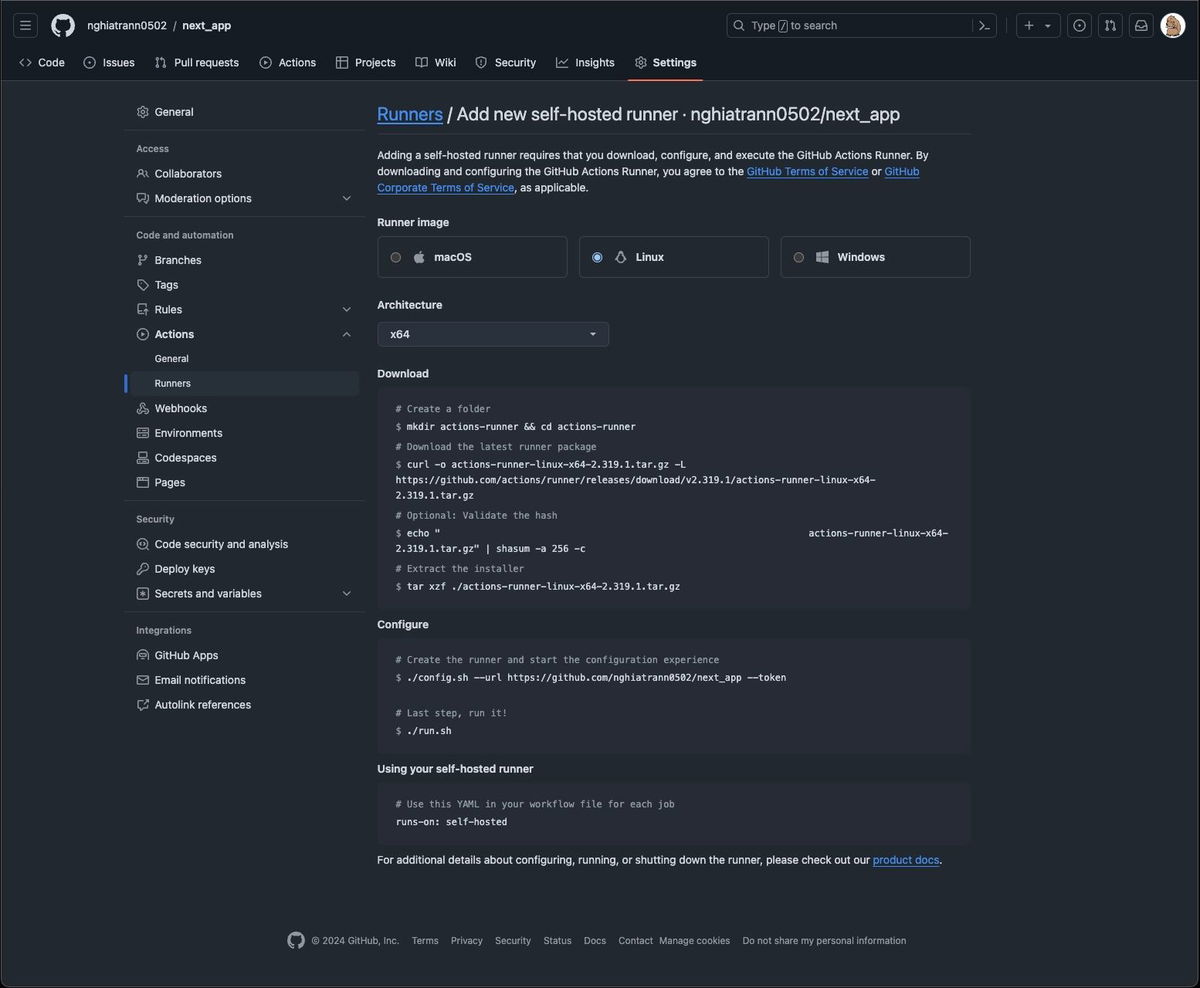This screenshot has height=988, width=1200.
Task: Select the Linux runner image
Action: pos(597,257)
